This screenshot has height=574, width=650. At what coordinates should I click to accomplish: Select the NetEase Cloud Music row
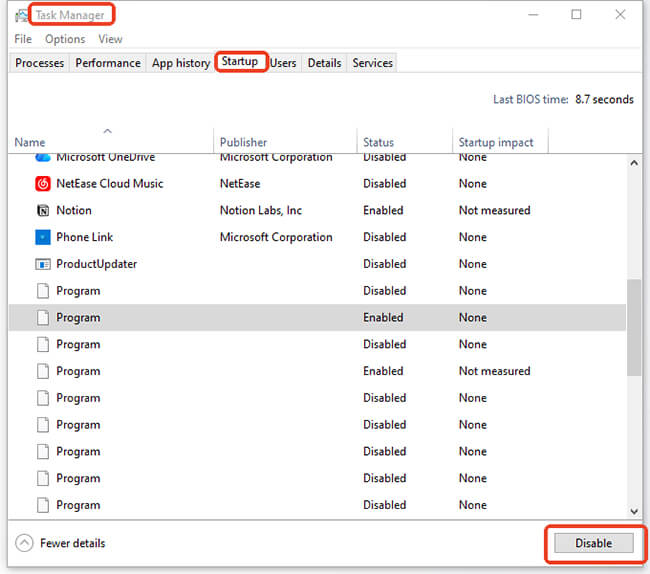[317, 184]
